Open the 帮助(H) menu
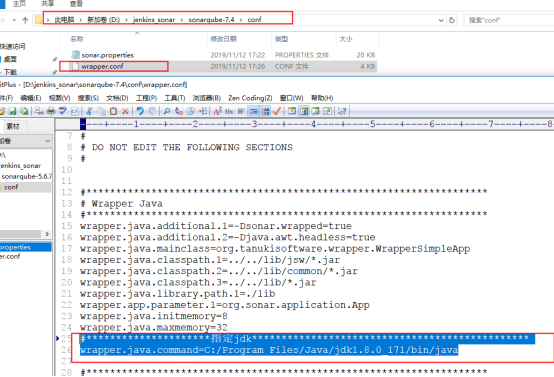This screenshot has height=377, width=554. pos(322,98)
